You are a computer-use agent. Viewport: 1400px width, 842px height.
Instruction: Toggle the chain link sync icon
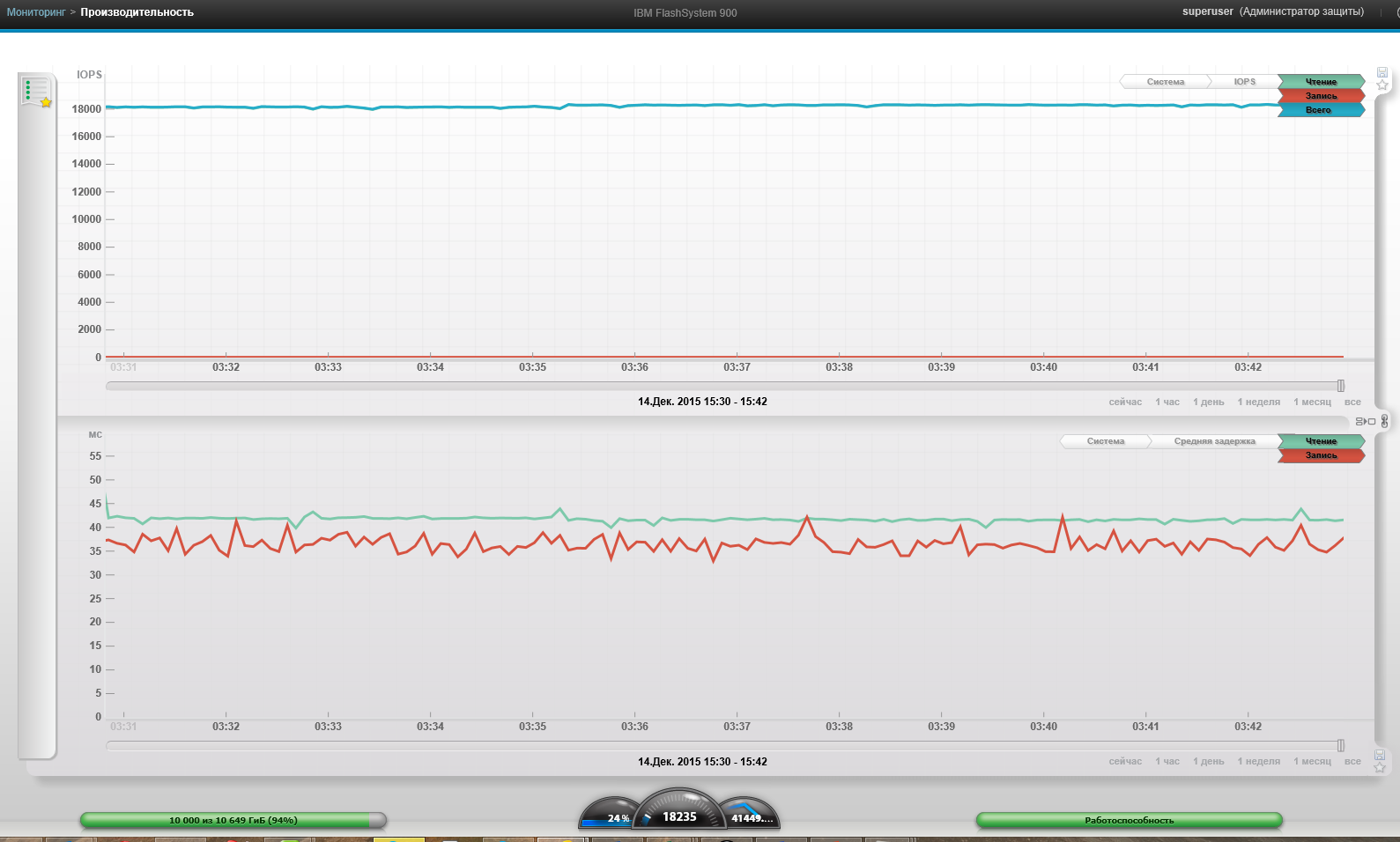1385,422
